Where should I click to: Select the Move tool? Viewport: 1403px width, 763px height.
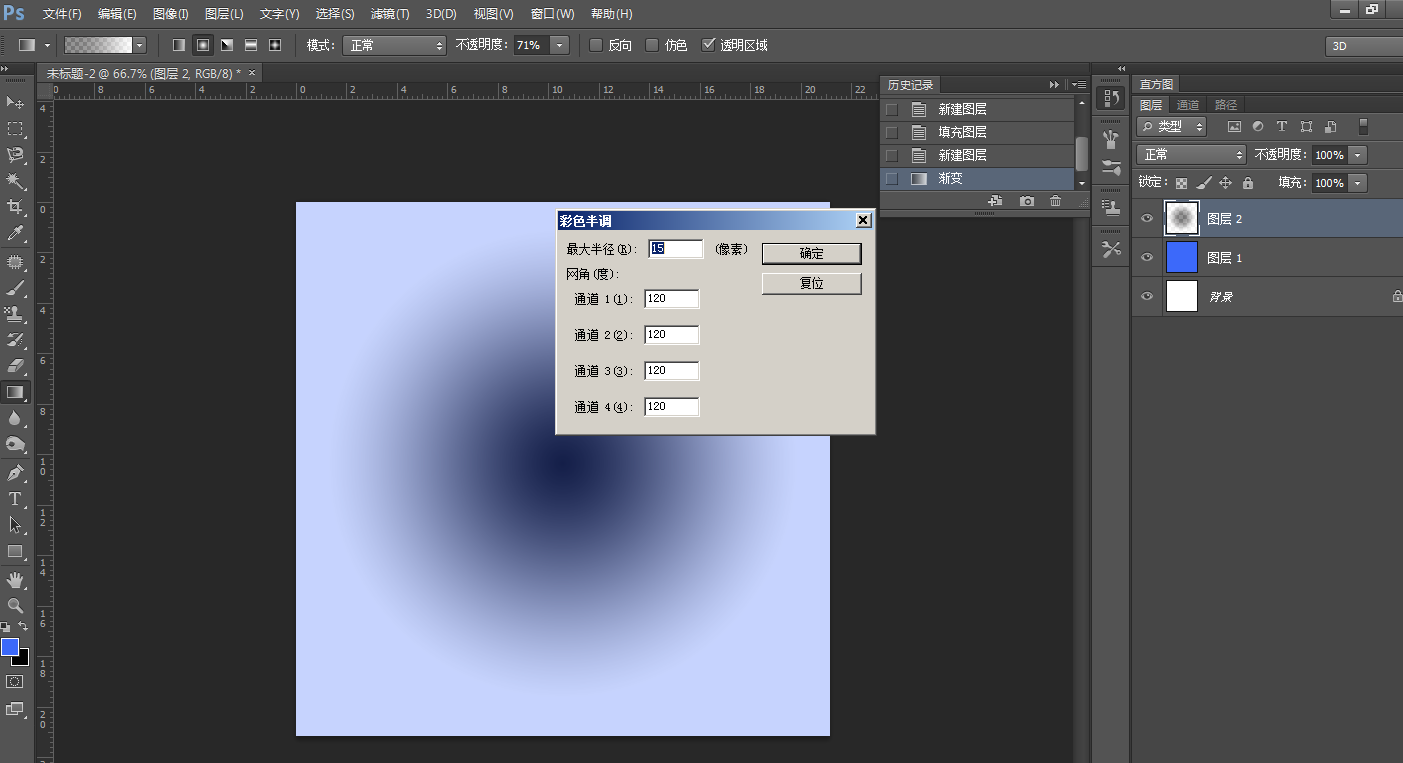pos(15,102)
